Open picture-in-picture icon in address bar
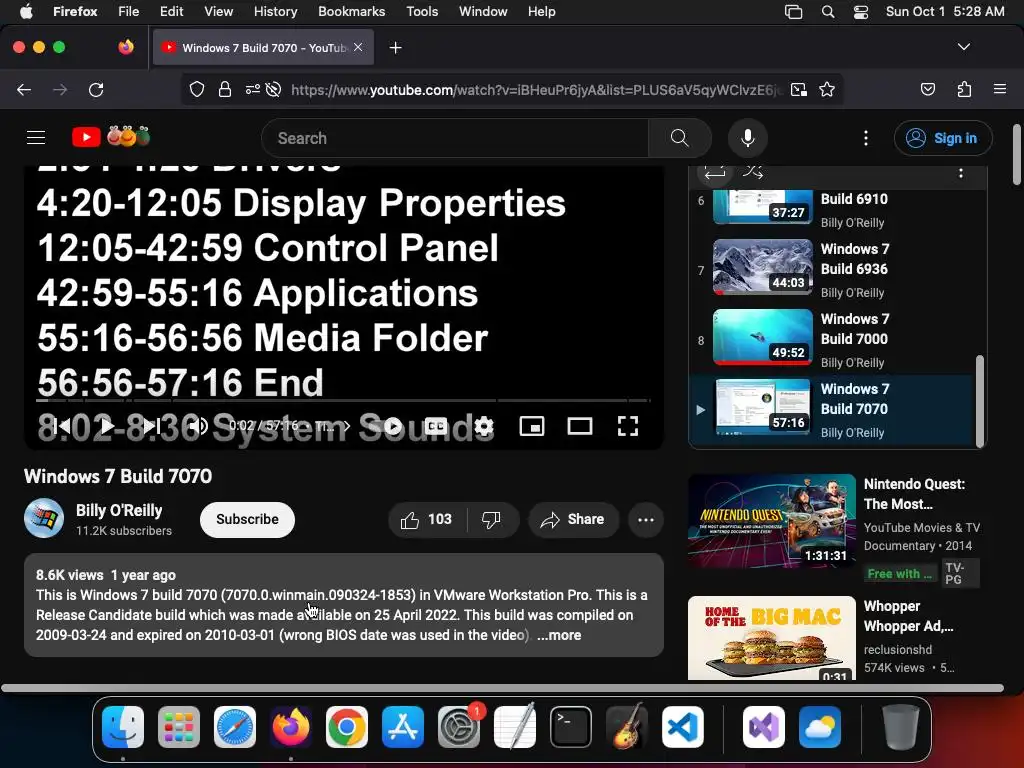 (x=799, y=89)
